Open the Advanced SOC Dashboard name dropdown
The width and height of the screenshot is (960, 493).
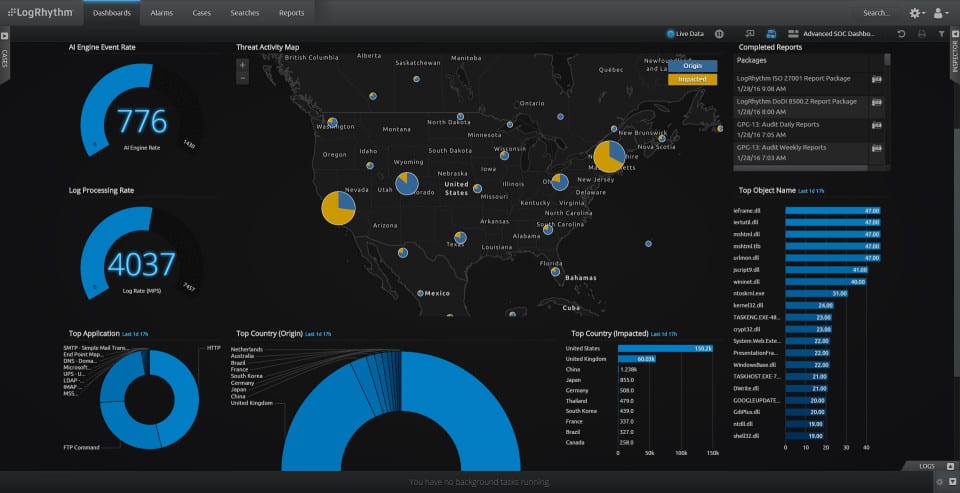839,34
